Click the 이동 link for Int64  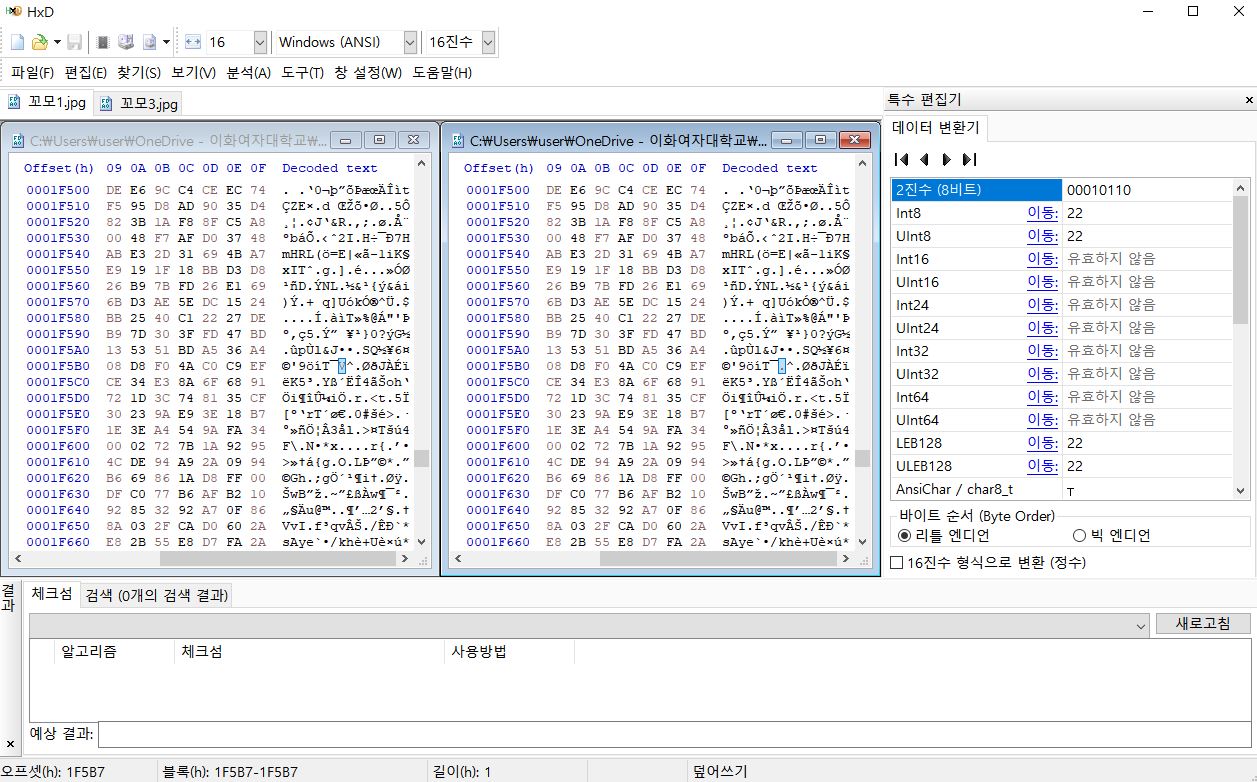pyautogui.click(x=1042, y=397)
